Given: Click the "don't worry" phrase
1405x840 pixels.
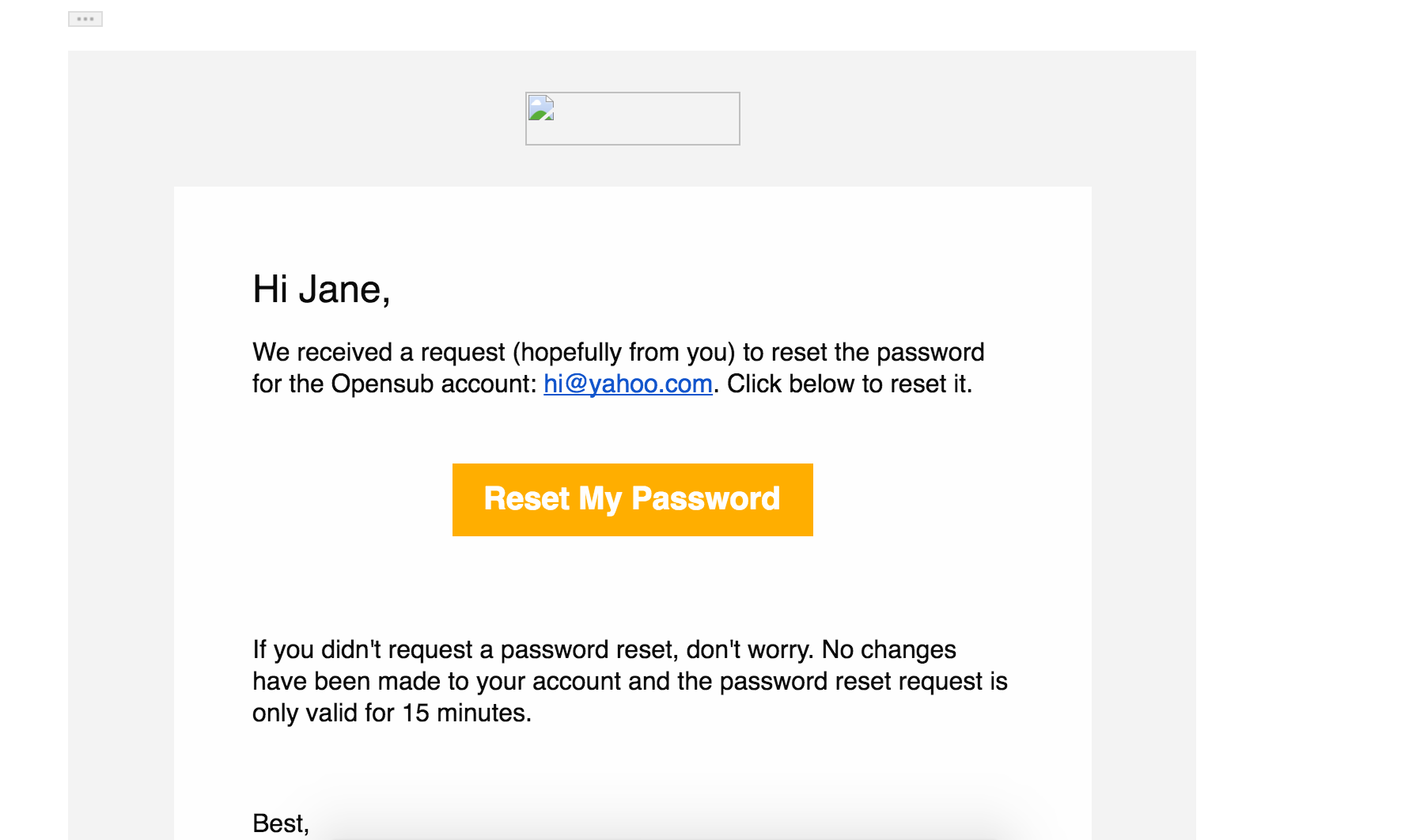Looking at the screenshot, I should (749, 650).
